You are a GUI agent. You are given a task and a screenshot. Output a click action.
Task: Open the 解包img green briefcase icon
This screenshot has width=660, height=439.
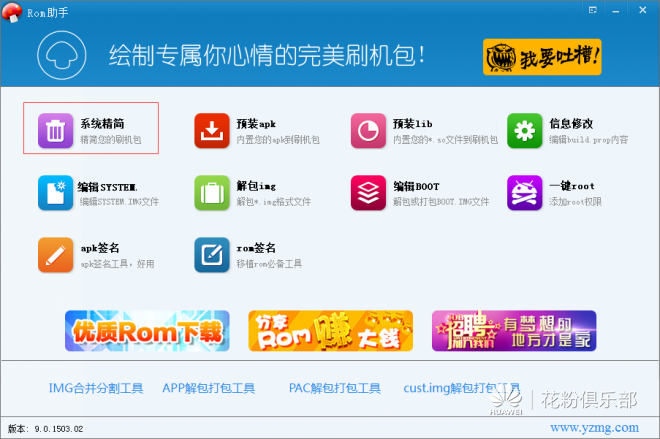pyautogui.click(x=212, y=193)
